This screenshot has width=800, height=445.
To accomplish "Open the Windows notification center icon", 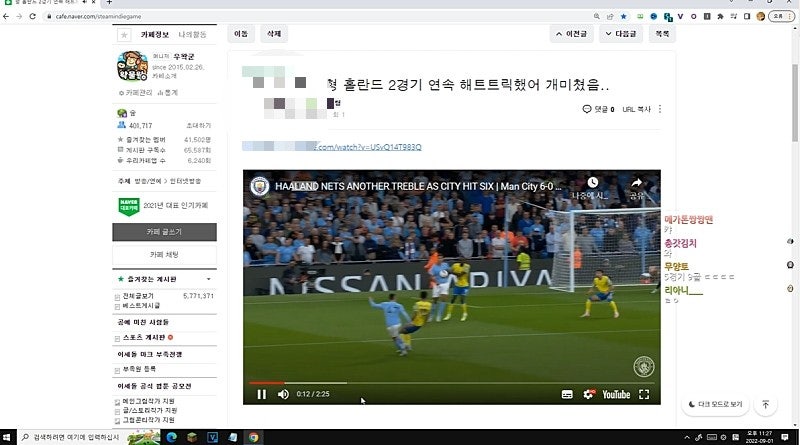I will click(785, 437).
